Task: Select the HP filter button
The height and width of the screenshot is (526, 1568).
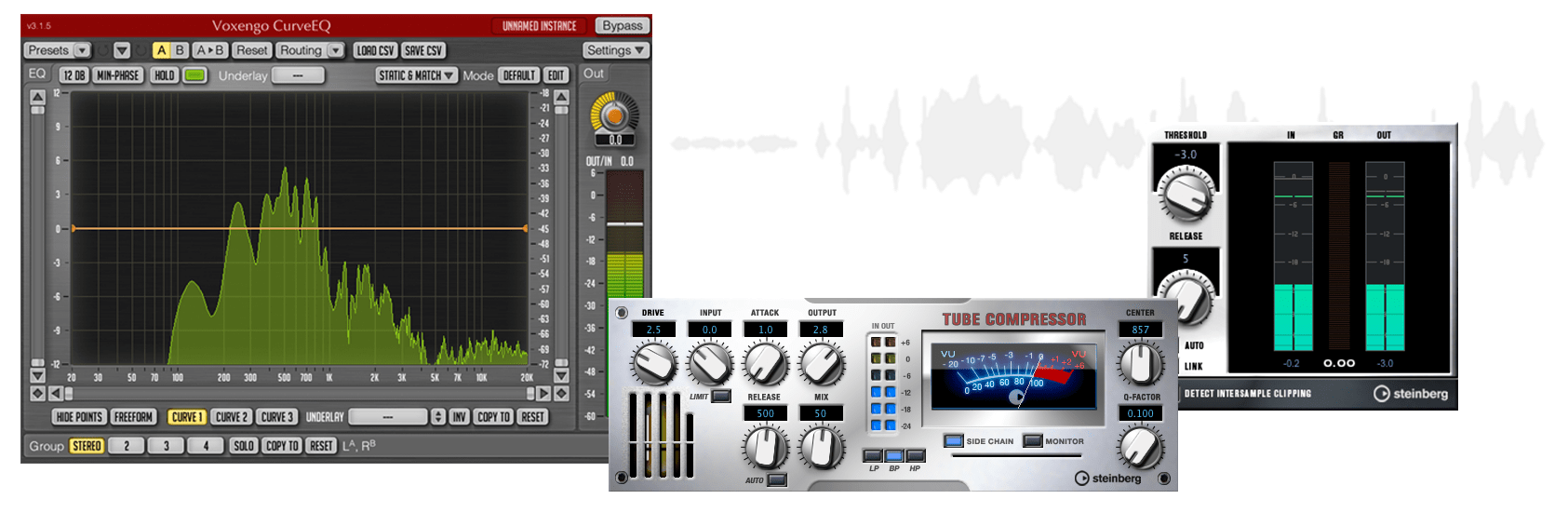Action: coord(916,455)
